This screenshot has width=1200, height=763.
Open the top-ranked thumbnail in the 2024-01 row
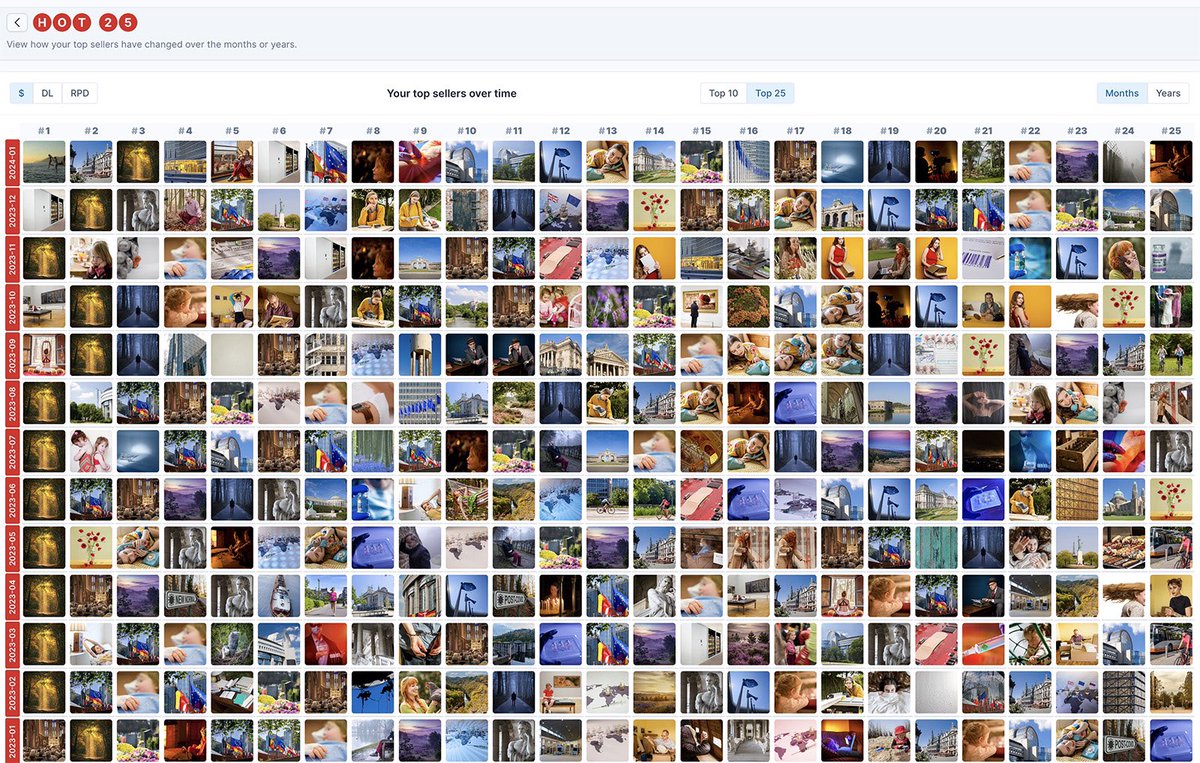pyautogui.click(x=43, y=162)
